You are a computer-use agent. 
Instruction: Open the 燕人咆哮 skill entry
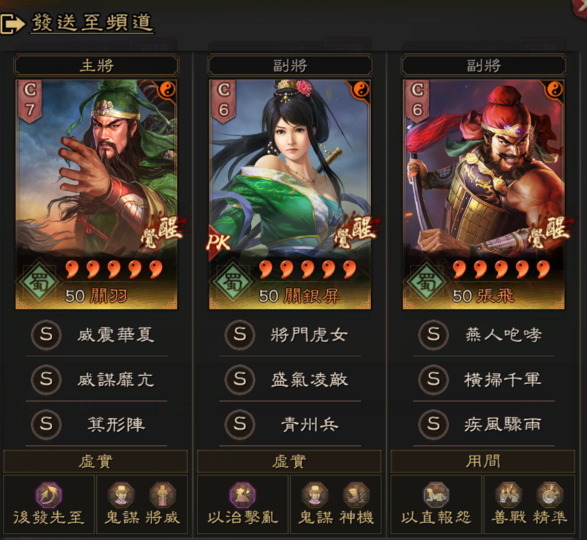[x=484, y=334]
